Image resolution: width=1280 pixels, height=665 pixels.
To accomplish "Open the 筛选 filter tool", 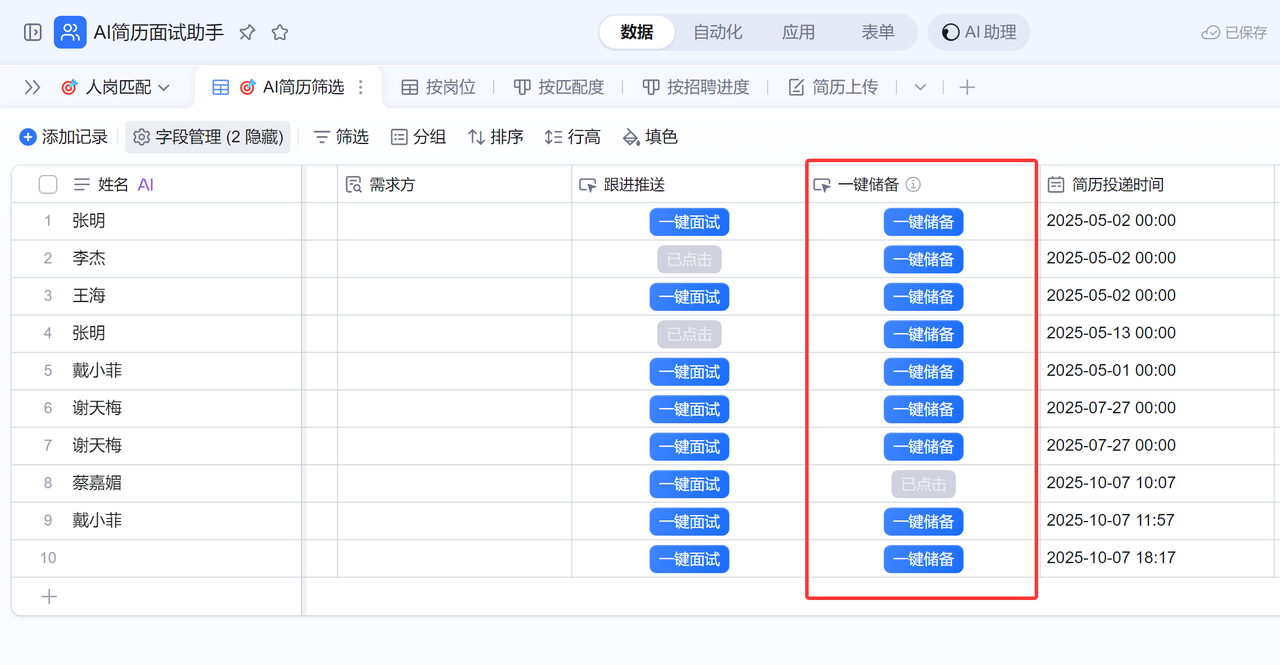I will coord(341,137).
